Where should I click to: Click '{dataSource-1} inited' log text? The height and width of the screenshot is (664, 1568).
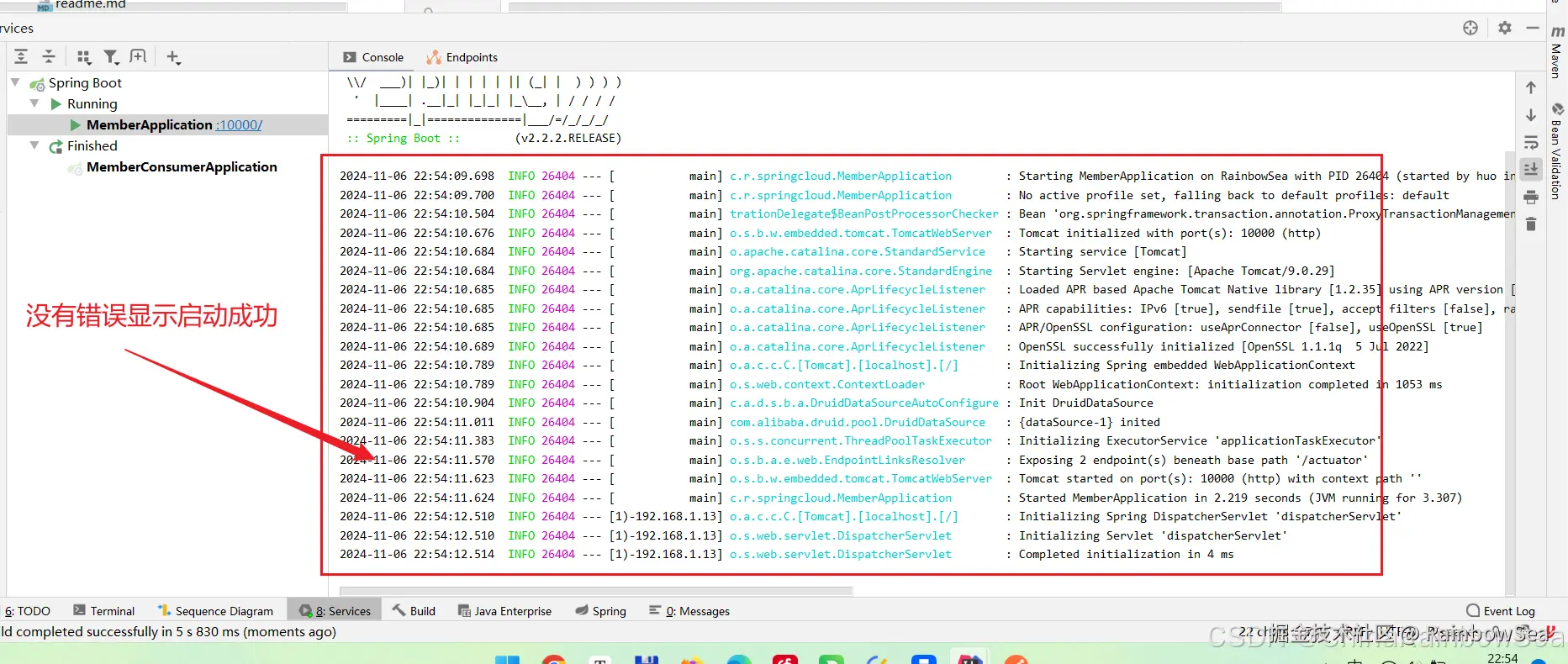1090,422
